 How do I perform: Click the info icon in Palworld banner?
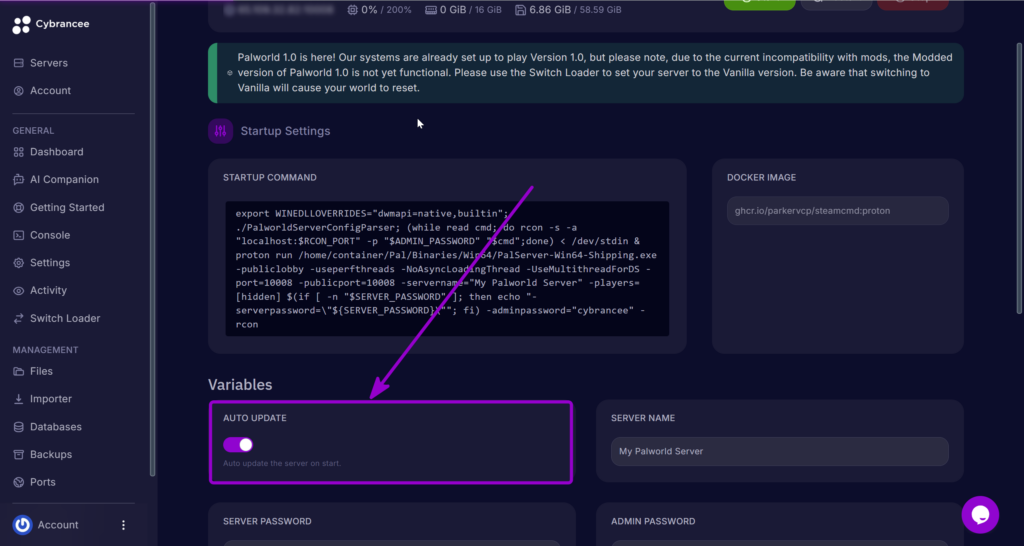tap(229, 72)
